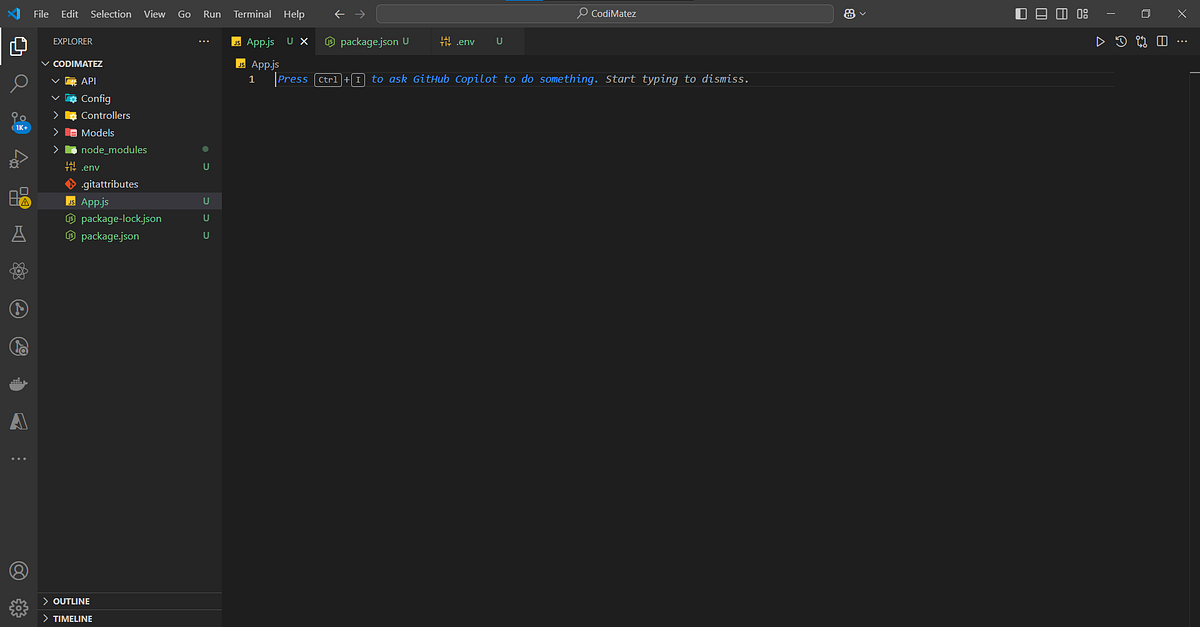Open the Search panel in the activity bar
Image resolution: width=1200 pixels, height=627 pixels.
pyautogui.click(x=18, y=84)
